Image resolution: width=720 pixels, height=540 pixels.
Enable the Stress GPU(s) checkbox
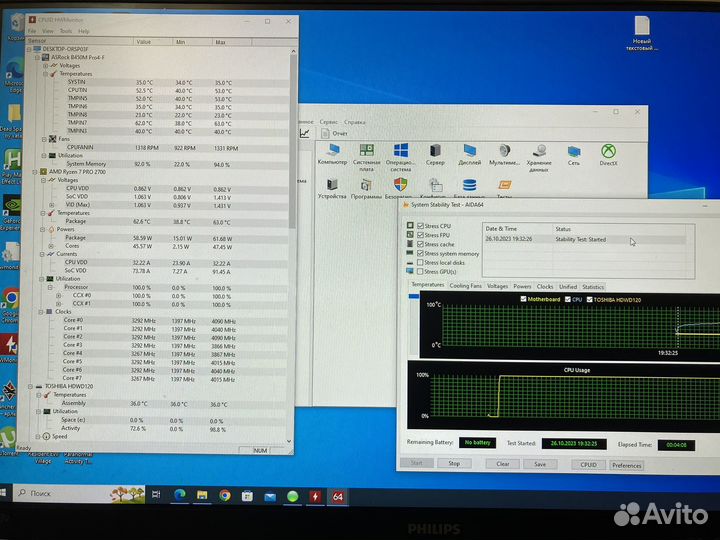[420, 271]
